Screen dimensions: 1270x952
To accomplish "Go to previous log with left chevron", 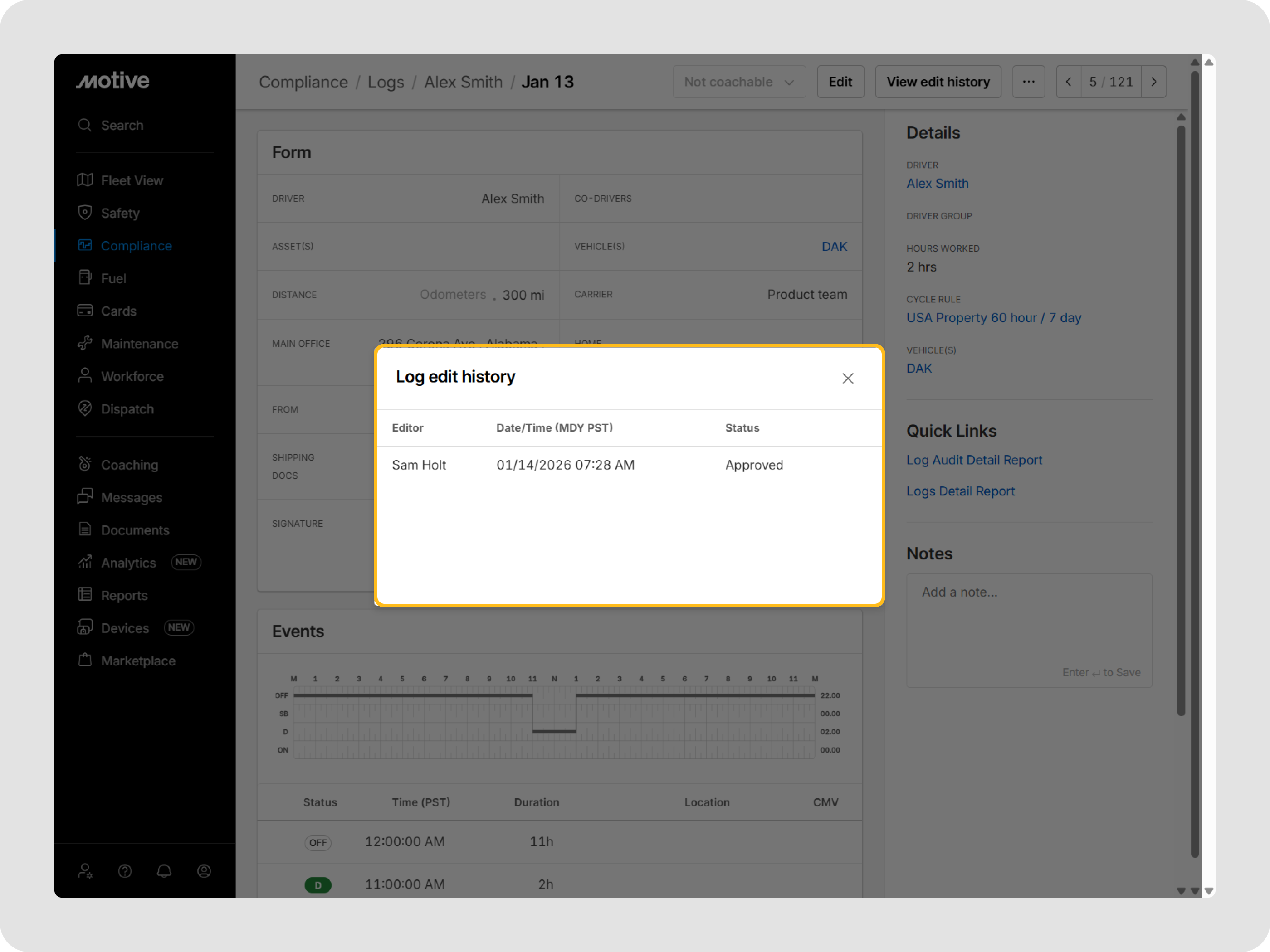I will coord(1069,82).
